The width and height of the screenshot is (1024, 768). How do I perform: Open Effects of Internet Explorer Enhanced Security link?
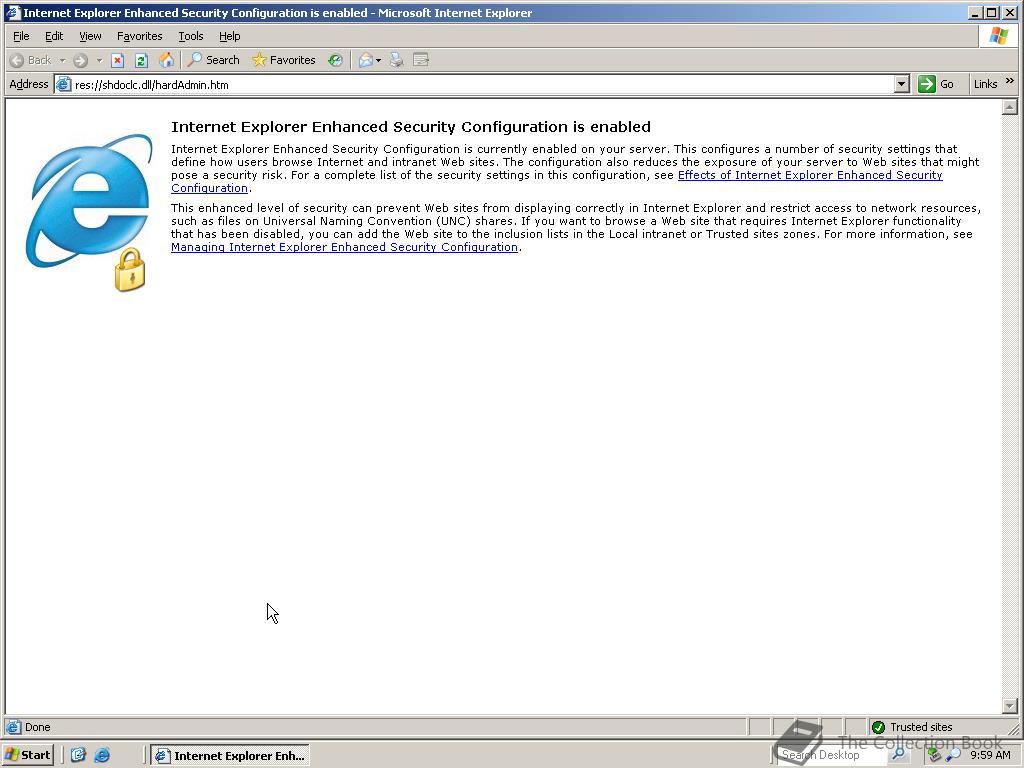click(x=810, y=175)
